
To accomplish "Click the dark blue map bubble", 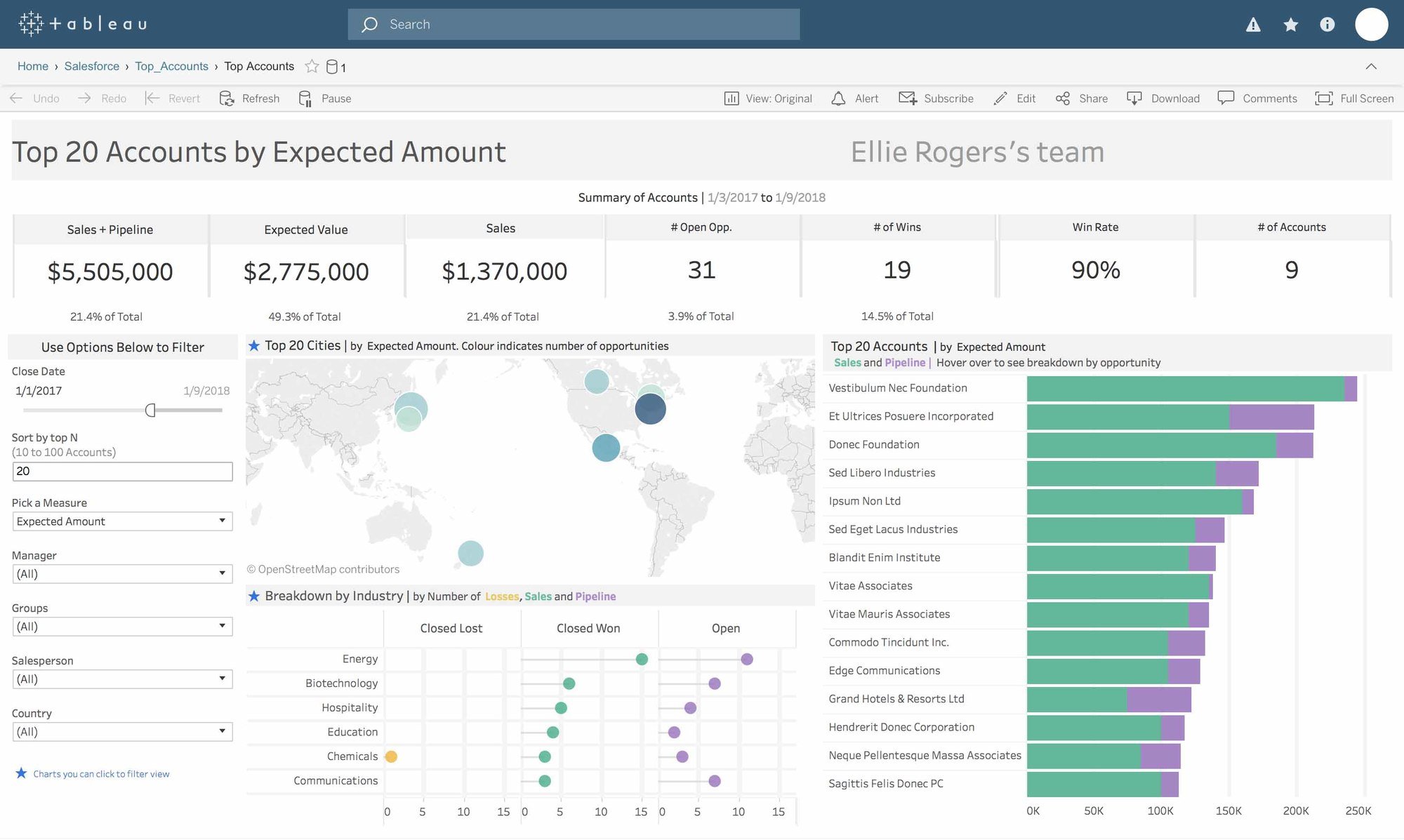I will tap(651, 409).
